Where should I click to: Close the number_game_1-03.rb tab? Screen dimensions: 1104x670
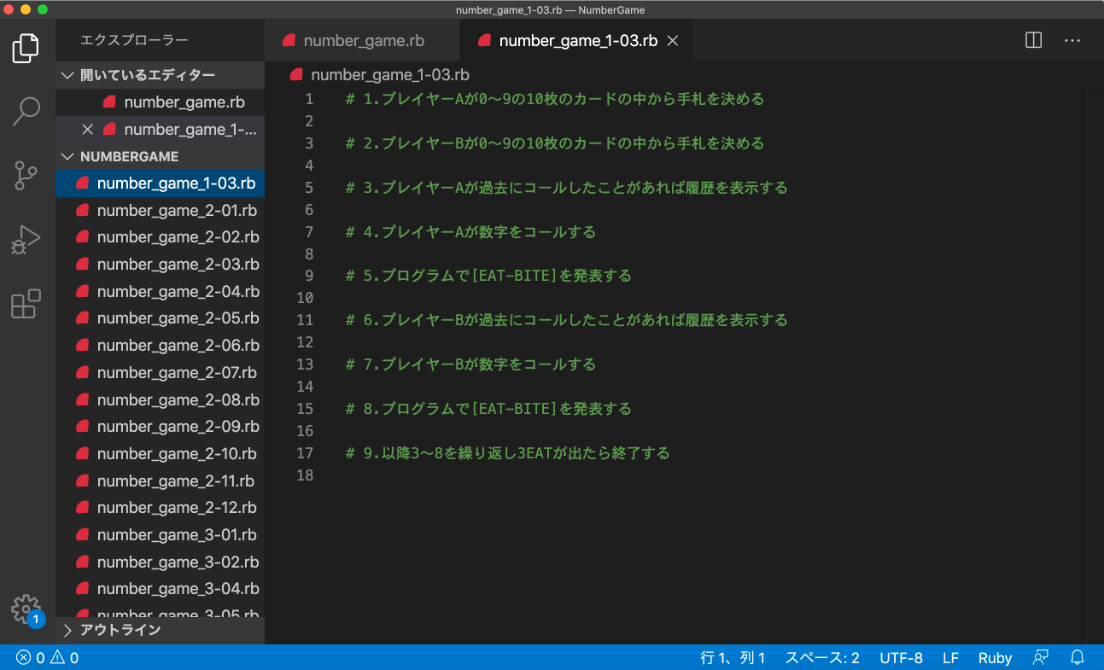(x=672, y=41)
